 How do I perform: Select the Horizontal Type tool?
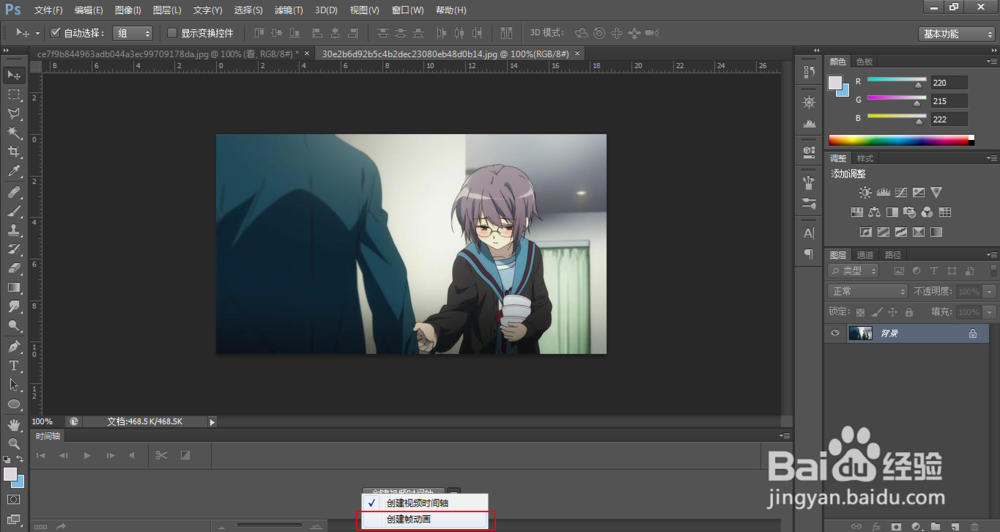pos(13,366)
